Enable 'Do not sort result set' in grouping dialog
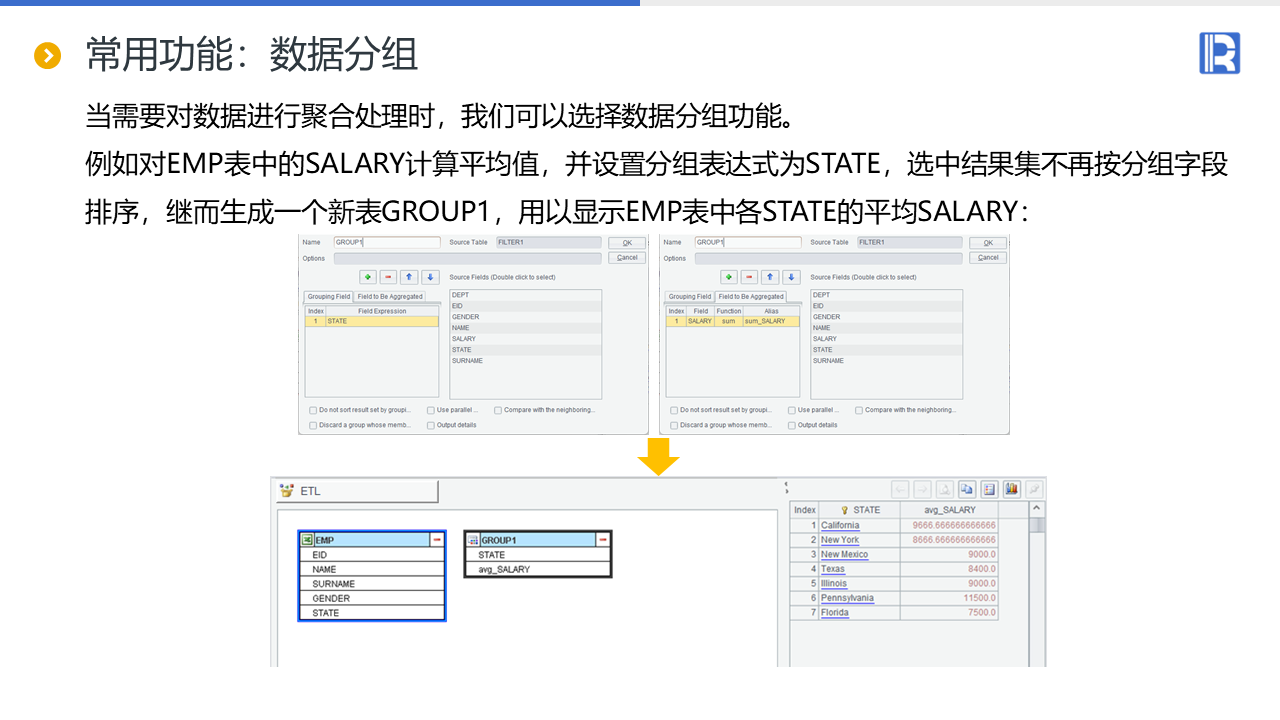Viewport: 1280px width, 720px height. [313, 410]
